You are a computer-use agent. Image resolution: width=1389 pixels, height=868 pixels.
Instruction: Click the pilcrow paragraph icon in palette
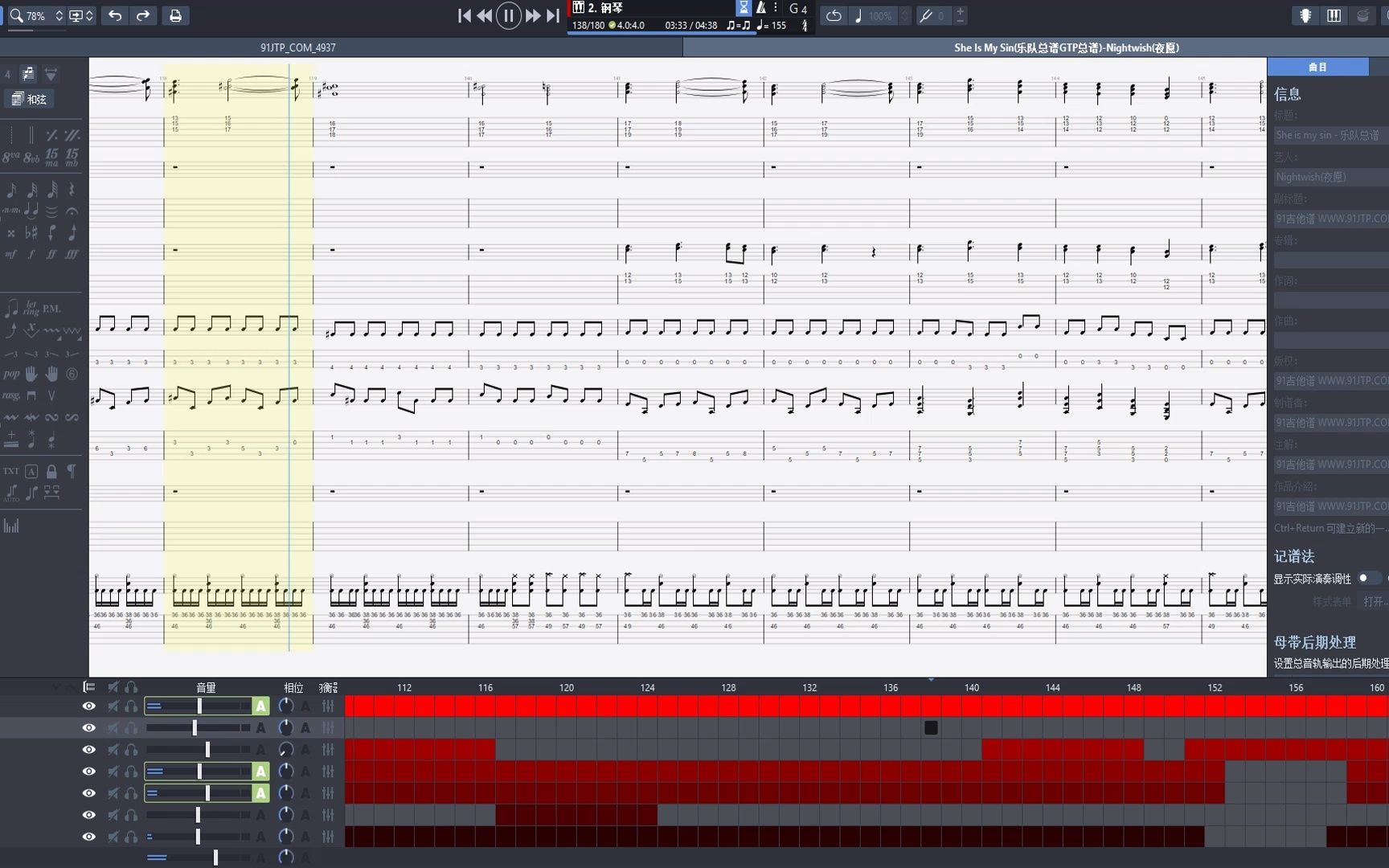click(x=72, y=471)
